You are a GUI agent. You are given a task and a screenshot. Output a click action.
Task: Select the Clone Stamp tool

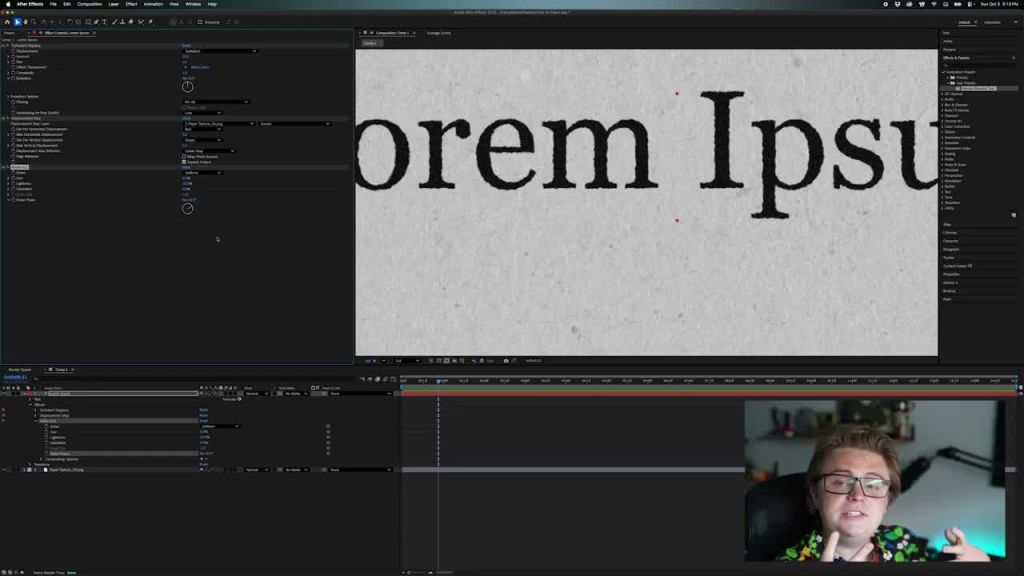(x=122, y=22)
